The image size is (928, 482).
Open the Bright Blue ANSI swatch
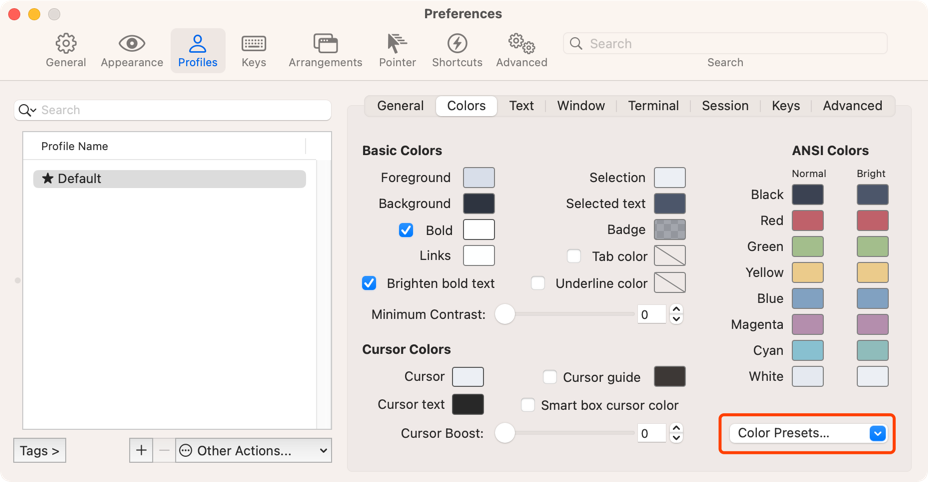872,298
